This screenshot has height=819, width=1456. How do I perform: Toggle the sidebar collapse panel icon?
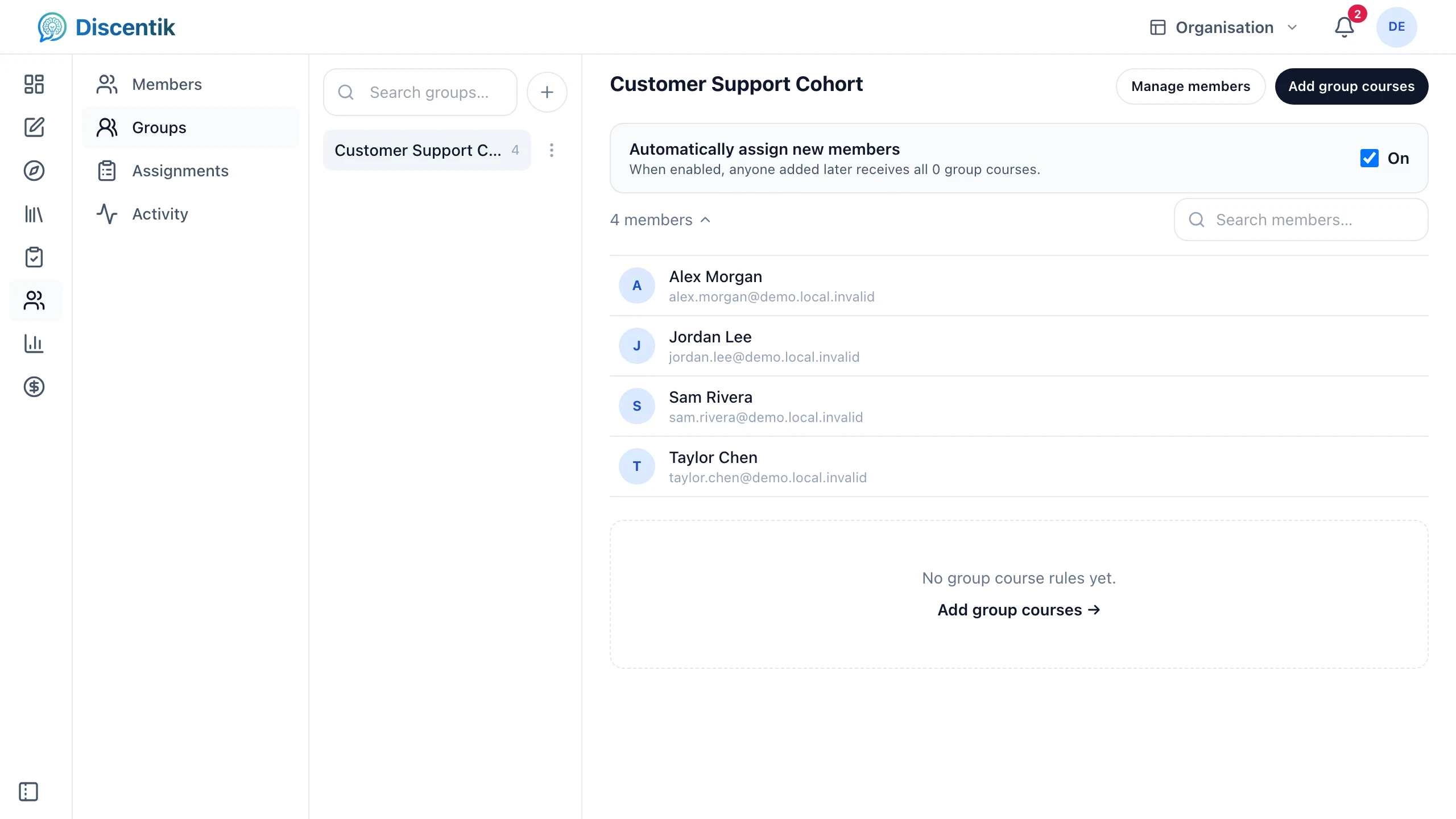(x=28, y=792)
